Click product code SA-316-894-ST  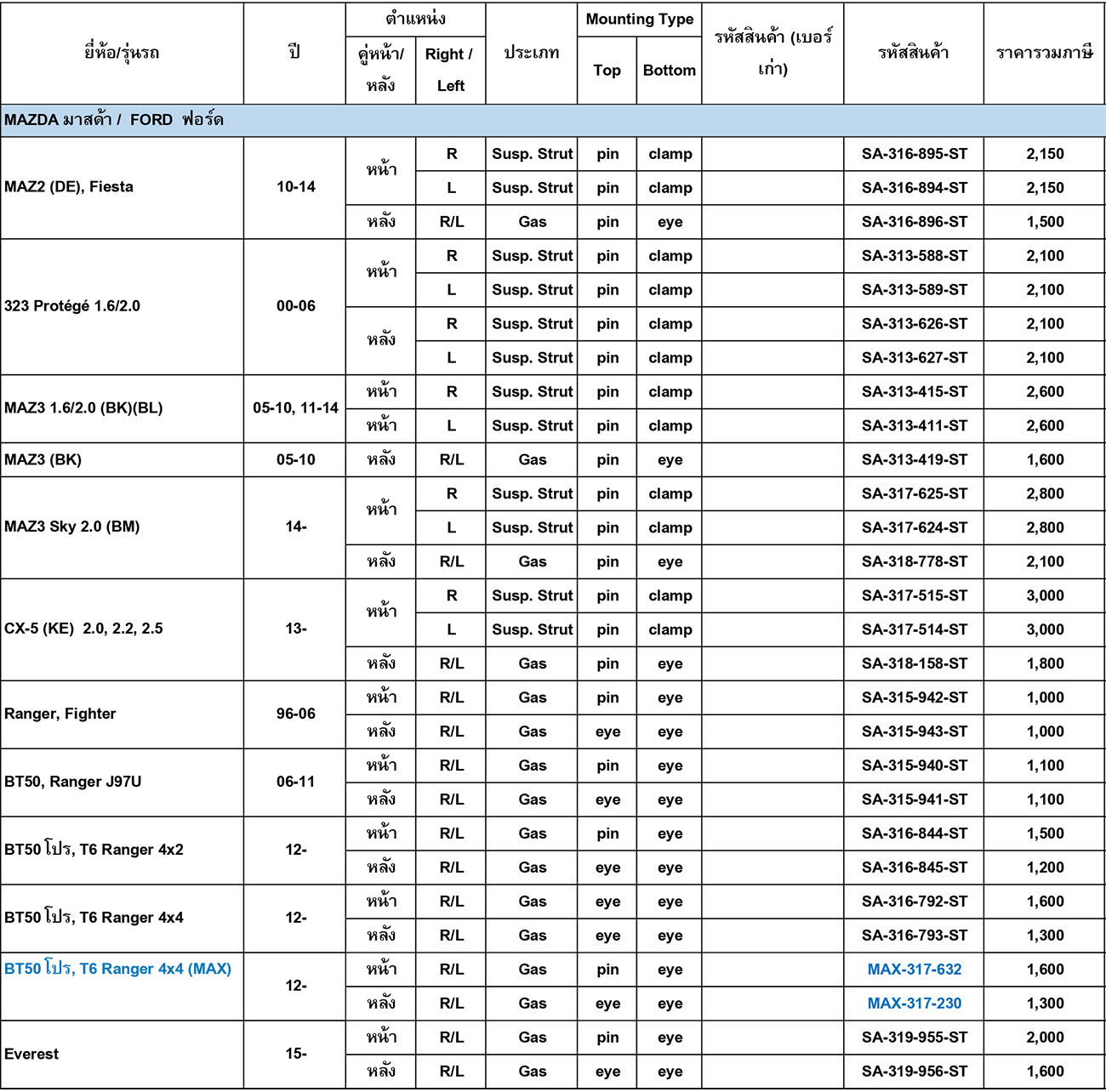click(x=914, y=188)
